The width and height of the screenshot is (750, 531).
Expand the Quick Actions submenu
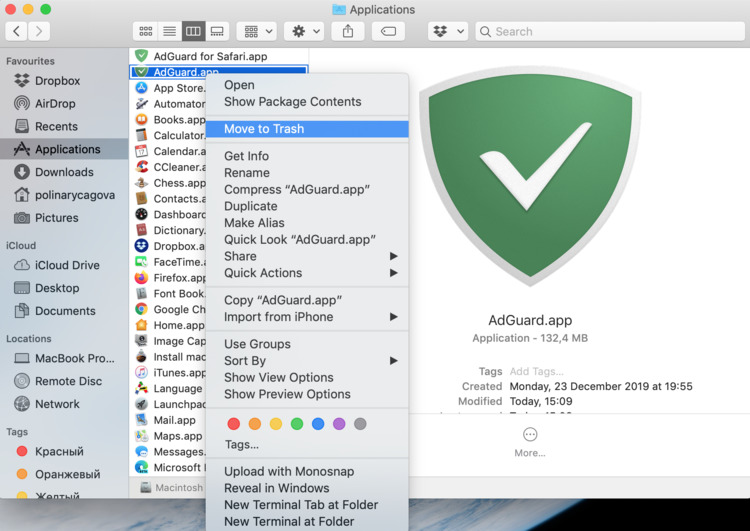pyautogui.click(x=307, y=273)
